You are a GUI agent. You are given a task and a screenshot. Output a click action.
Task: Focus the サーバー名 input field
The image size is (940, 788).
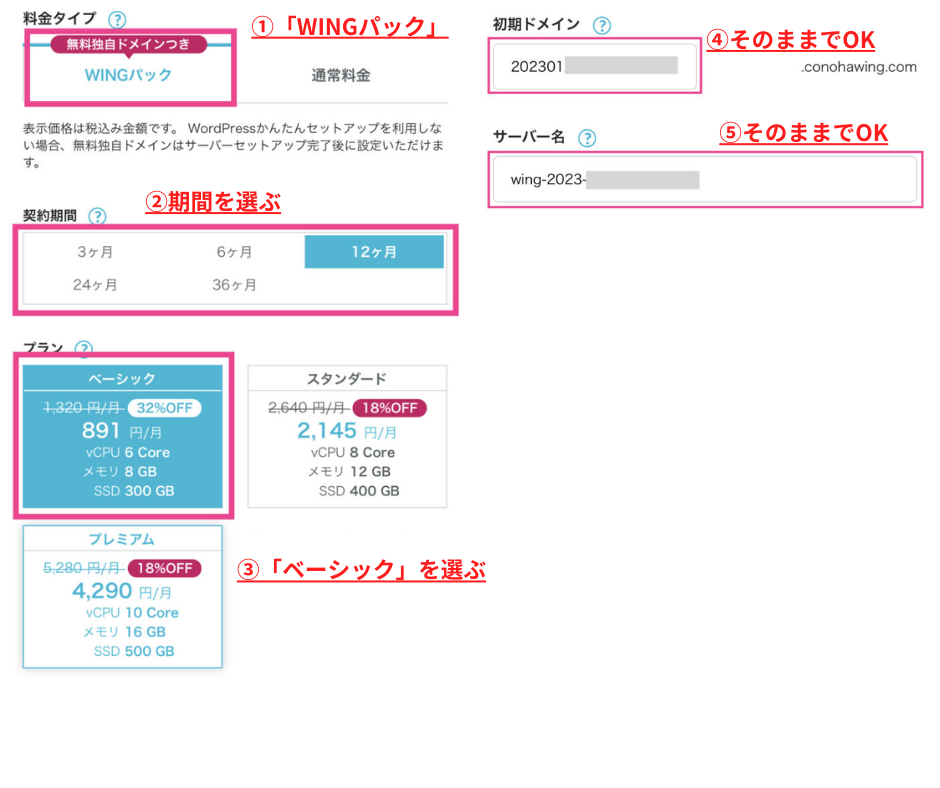point(705,179)
